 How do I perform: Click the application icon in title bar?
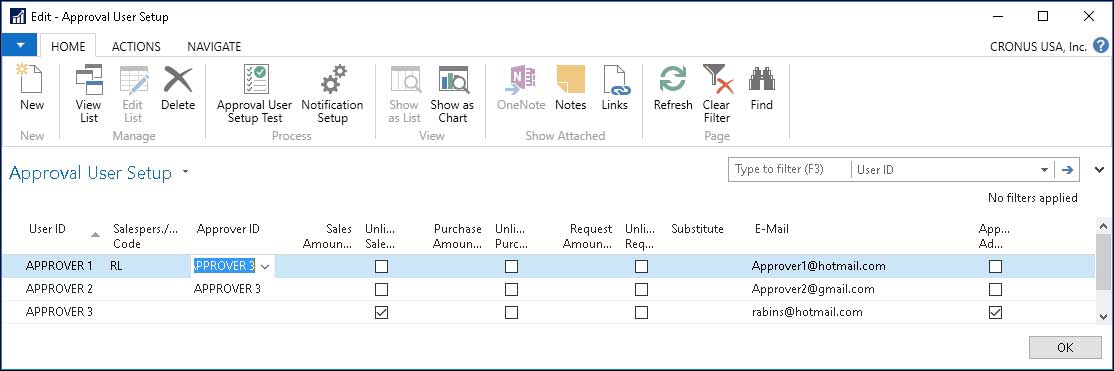coord(18,16)
